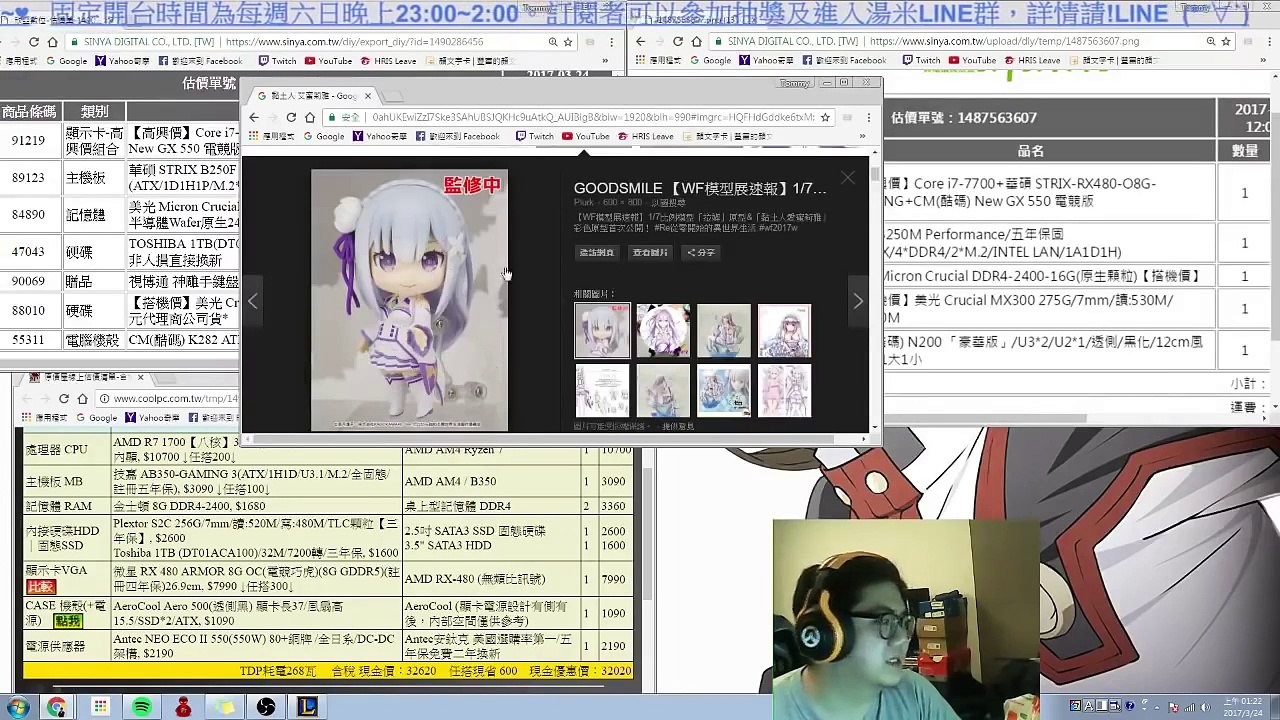Click the zoom magnifier icon in the Sinya PNG address bar

(x=1210, y=42)
